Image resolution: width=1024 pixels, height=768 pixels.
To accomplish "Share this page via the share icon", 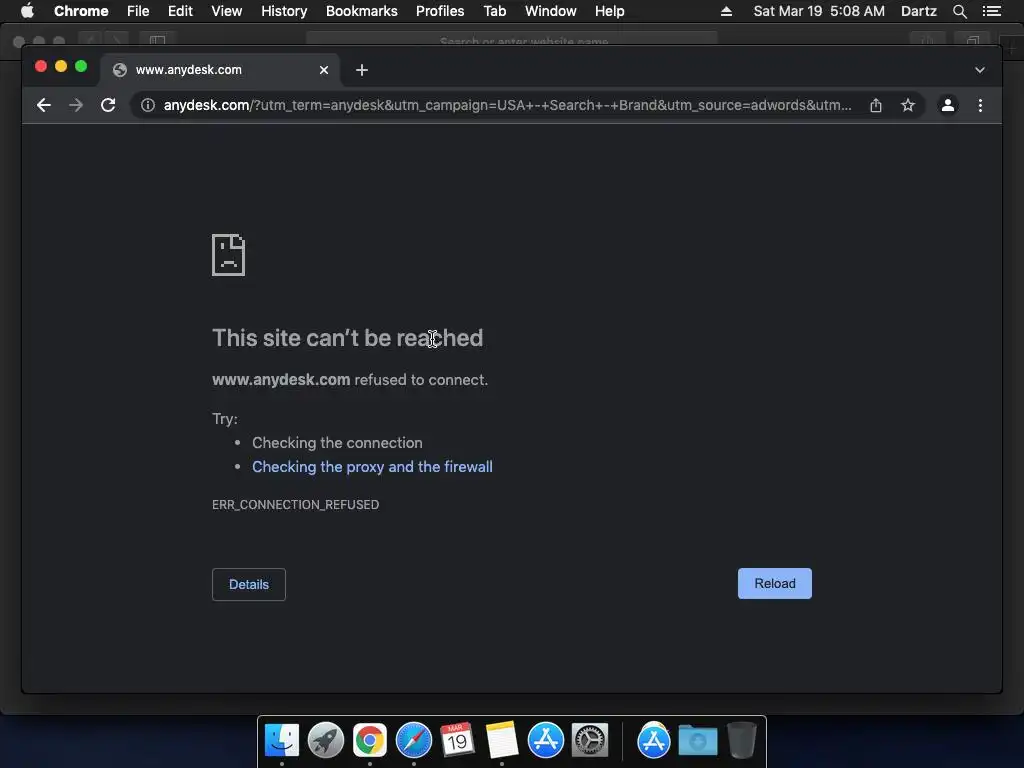I will pos(876,105).
